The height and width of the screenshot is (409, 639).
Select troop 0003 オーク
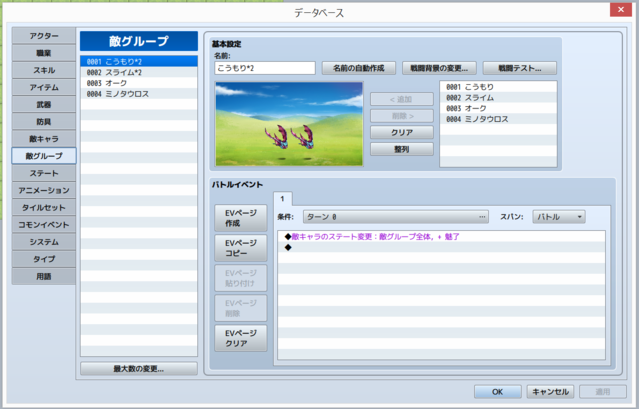click(139, 83)
